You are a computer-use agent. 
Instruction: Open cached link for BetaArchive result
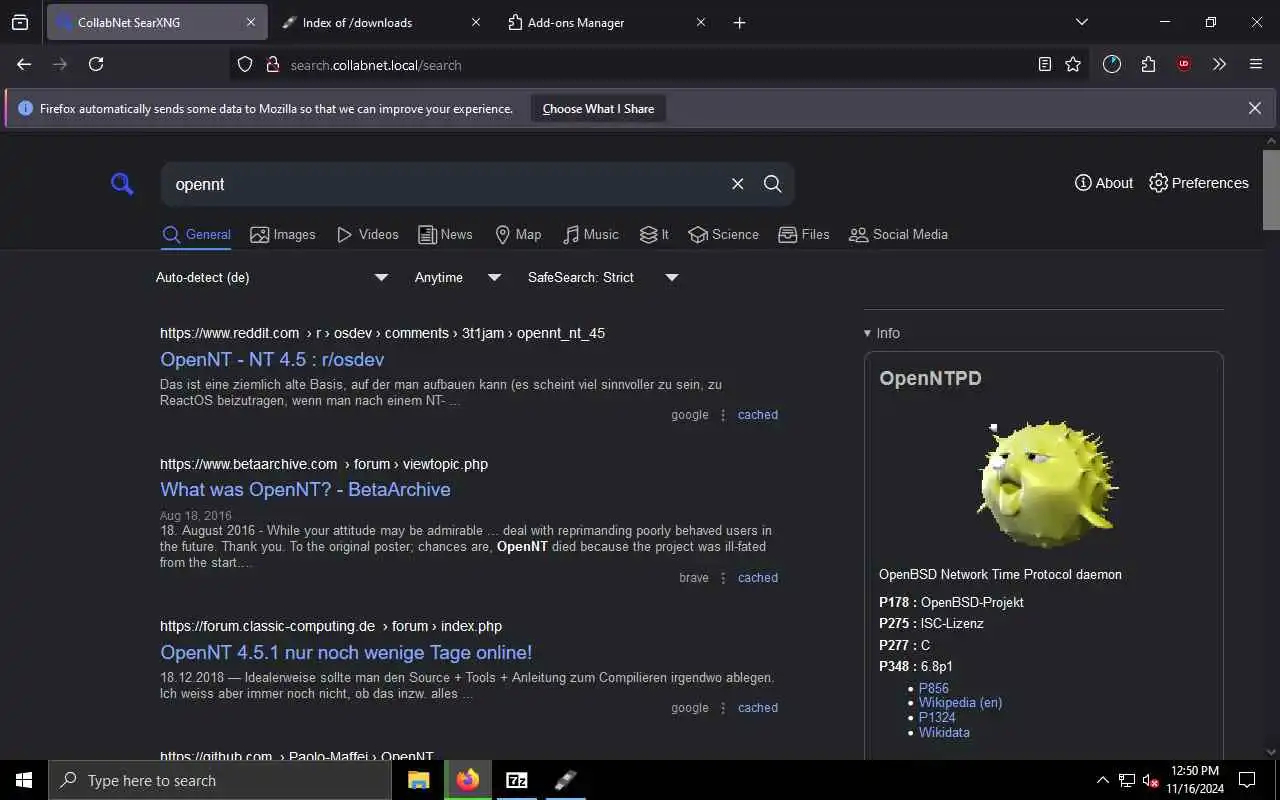click(x=757, y=578)
